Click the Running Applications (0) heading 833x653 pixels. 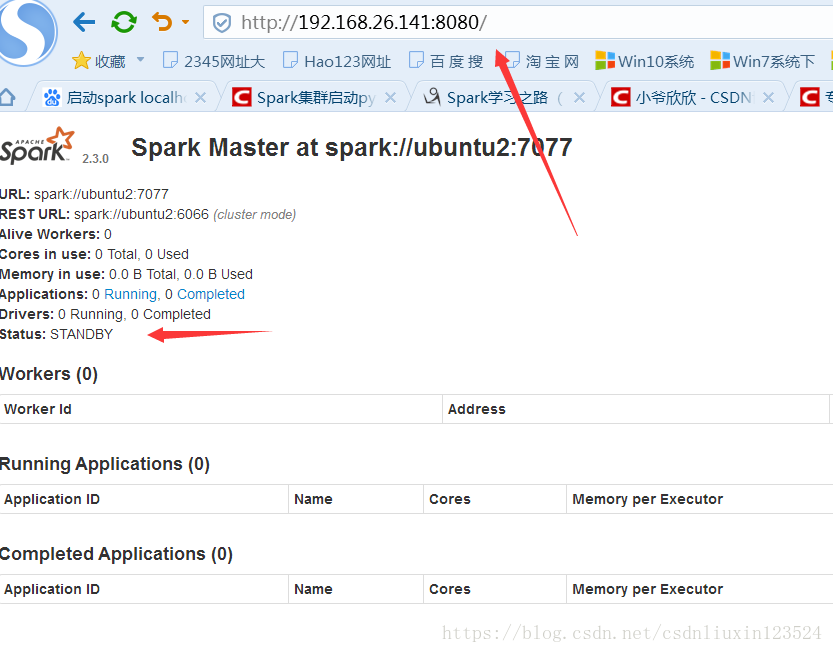[105, 464]
